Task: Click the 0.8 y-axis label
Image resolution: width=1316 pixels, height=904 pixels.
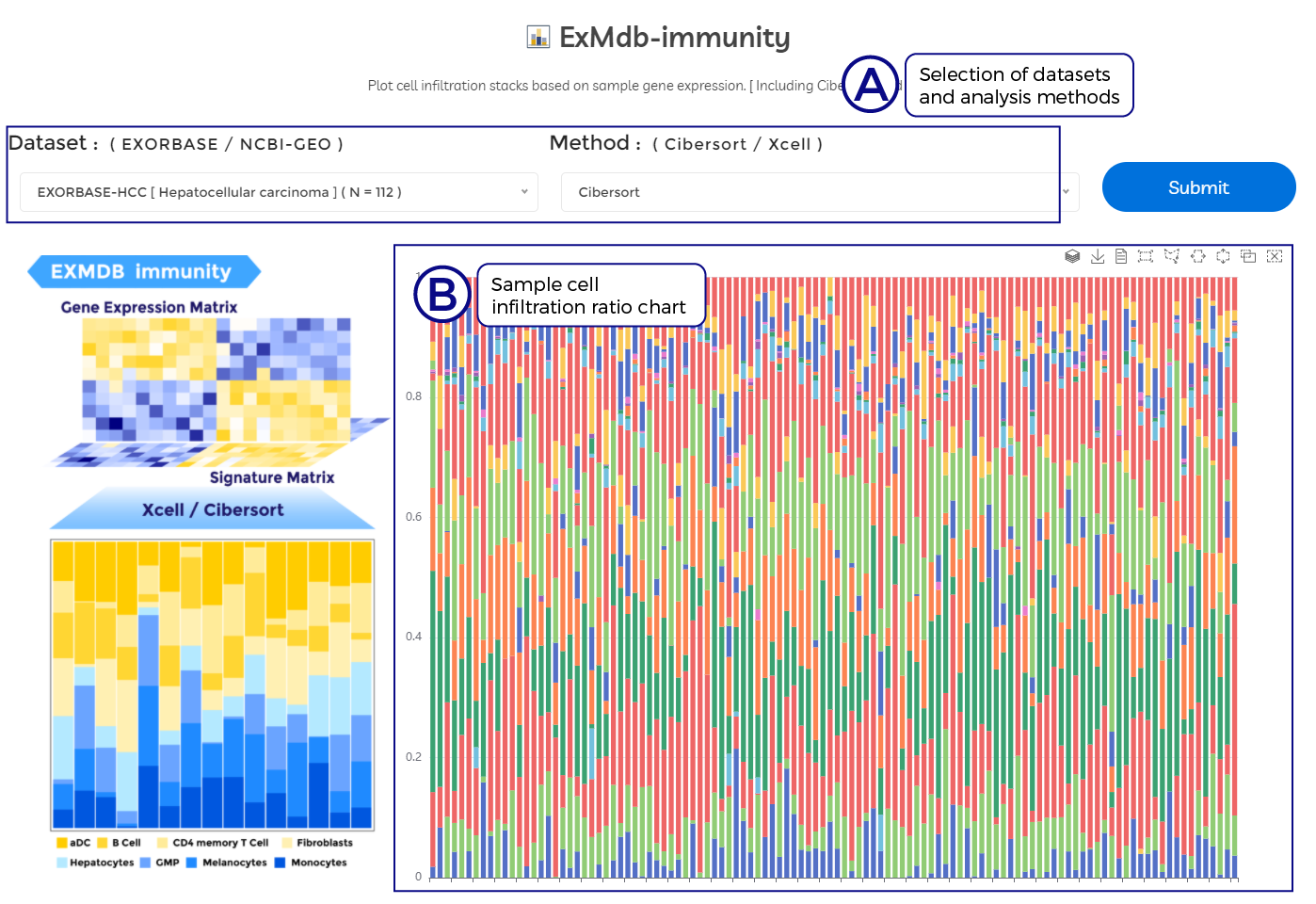Action: point(414,396)
